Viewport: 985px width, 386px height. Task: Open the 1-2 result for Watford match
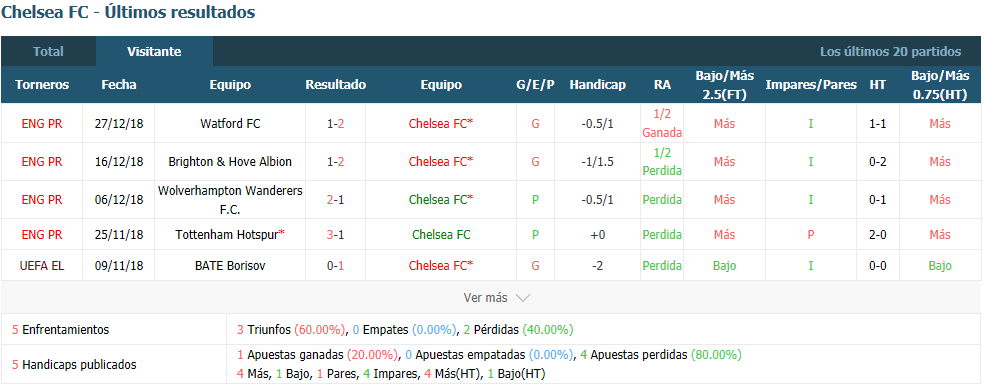coord(335,124)
